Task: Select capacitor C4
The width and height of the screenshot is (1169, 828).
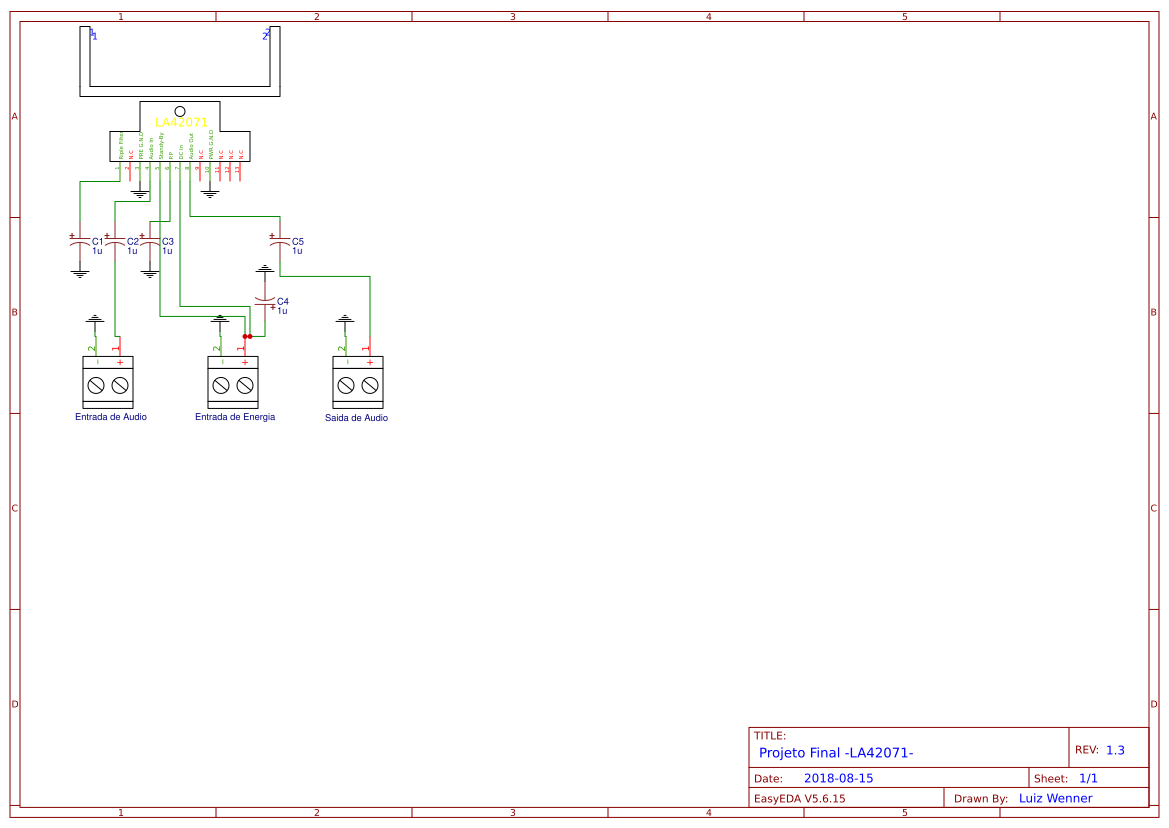Action: tap(265, 302)
